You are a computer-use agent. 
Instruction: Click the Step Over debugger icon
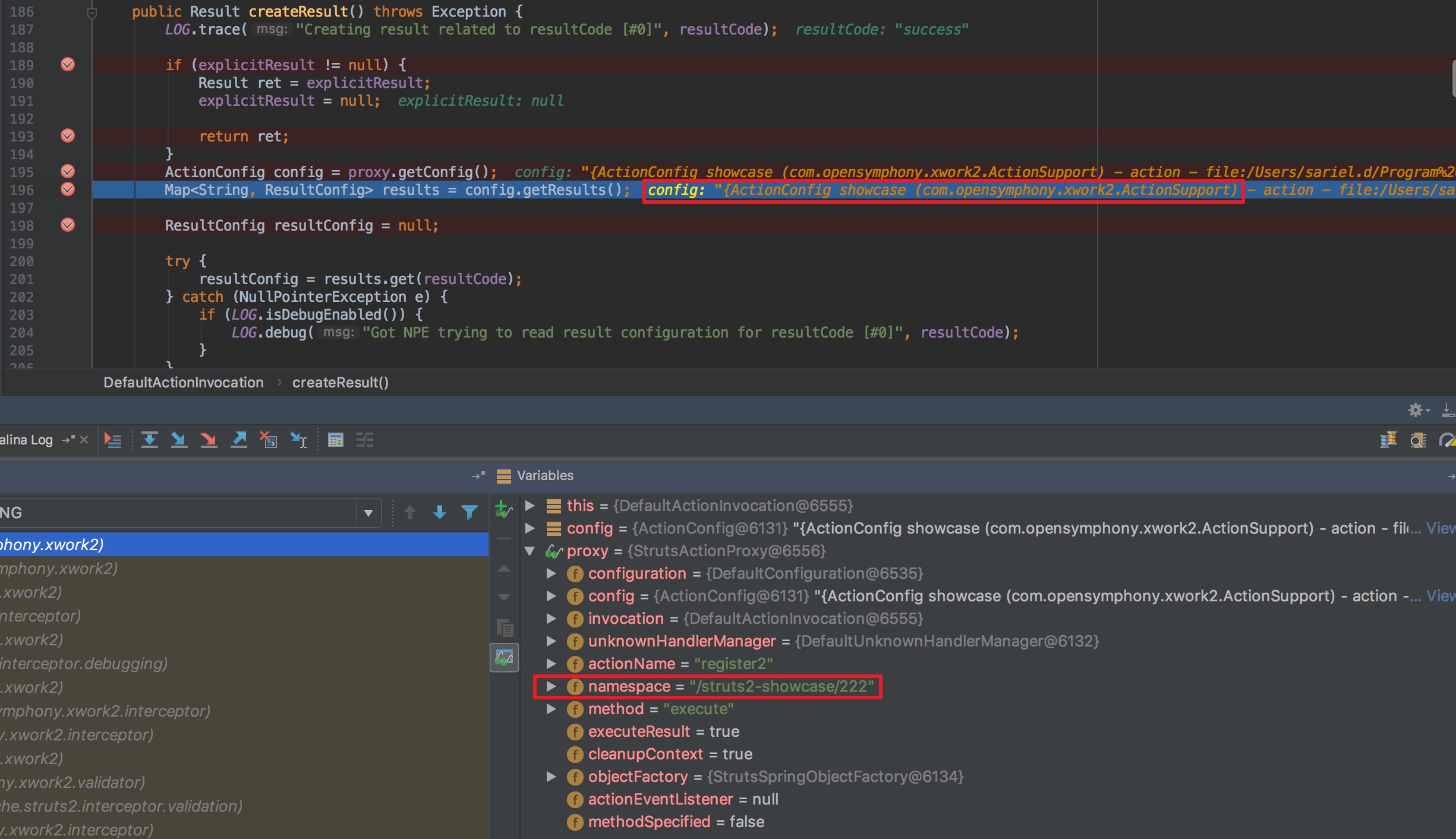pos(150,440)
